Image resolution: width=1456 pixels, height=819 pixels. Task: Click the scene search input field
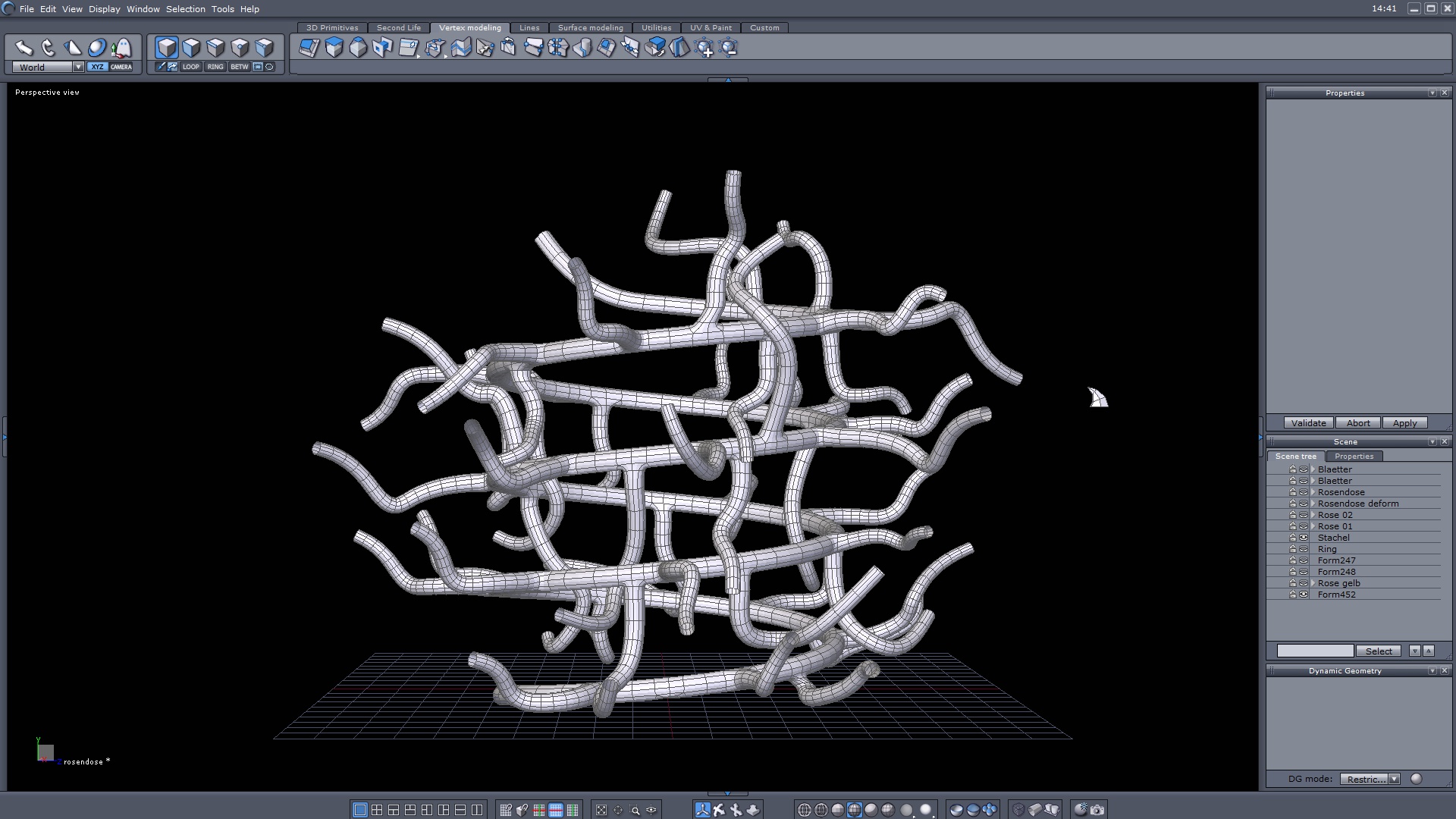[1315, 651]
